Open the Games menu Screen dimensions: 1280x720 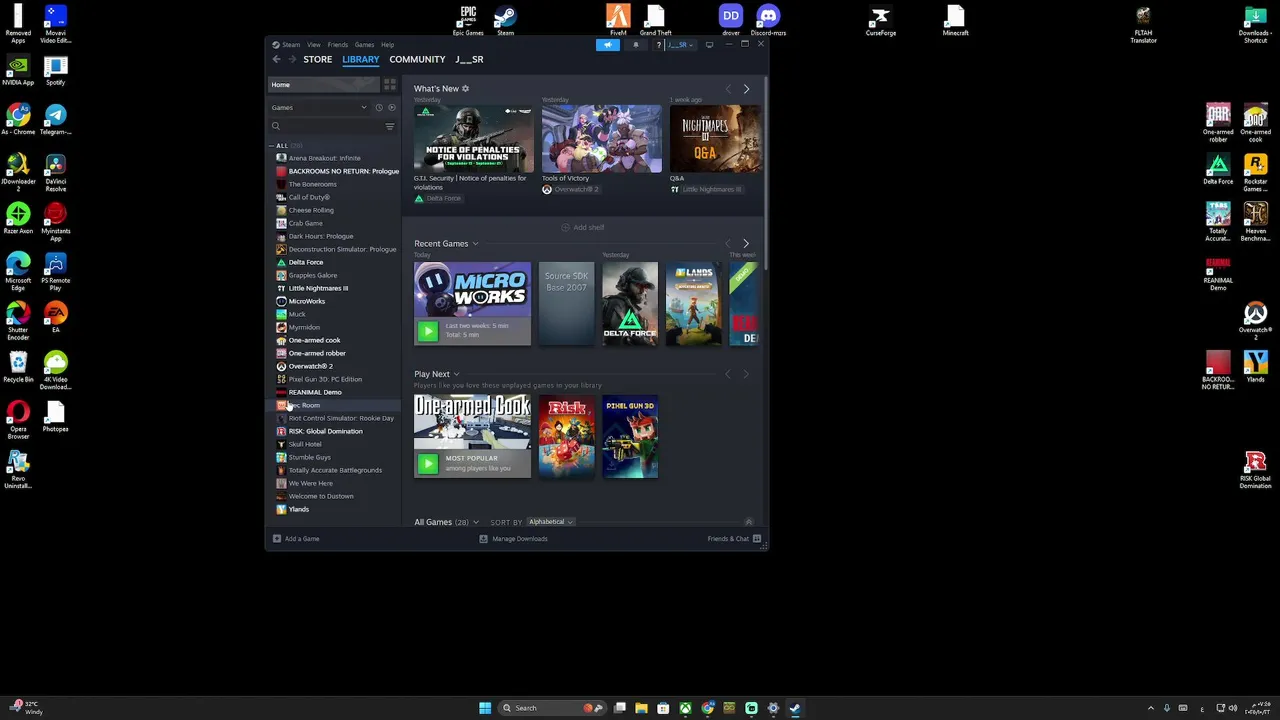pos(364,45)
